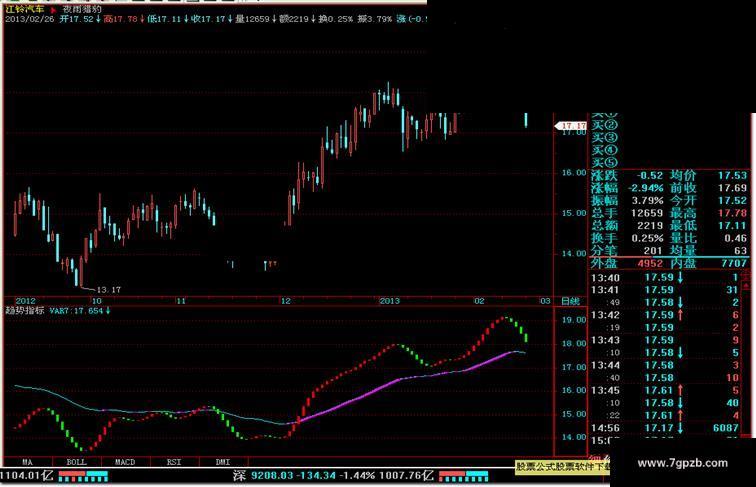Select the 13:40 tick trade row

click(x=665, y=278)
